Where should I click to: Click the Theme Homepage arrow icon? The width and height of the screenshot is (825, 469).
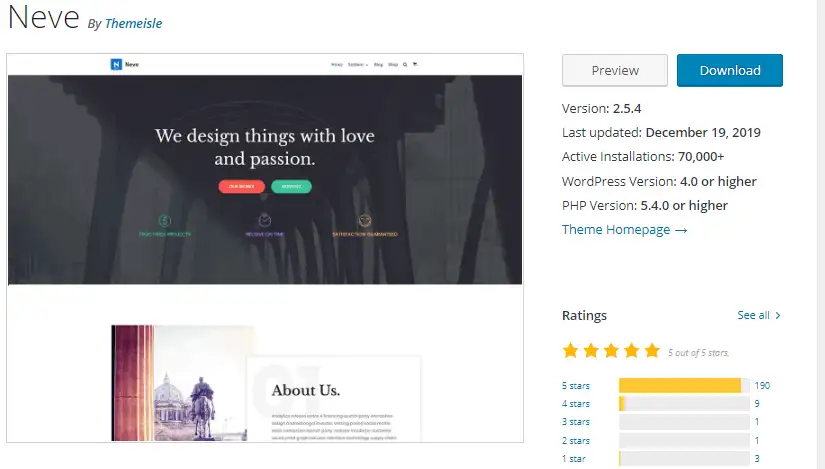[681, 231]
